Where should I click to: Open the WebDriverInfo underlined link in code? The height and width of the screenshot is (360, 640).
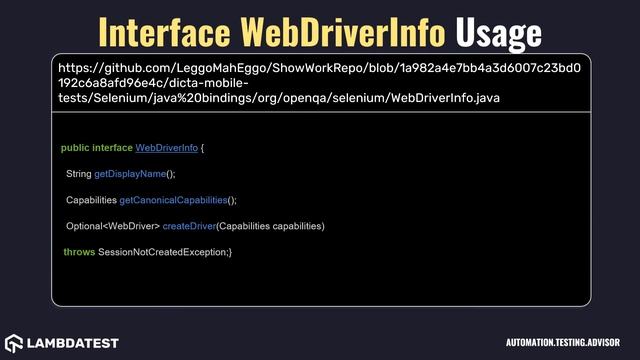click(167, 148)
